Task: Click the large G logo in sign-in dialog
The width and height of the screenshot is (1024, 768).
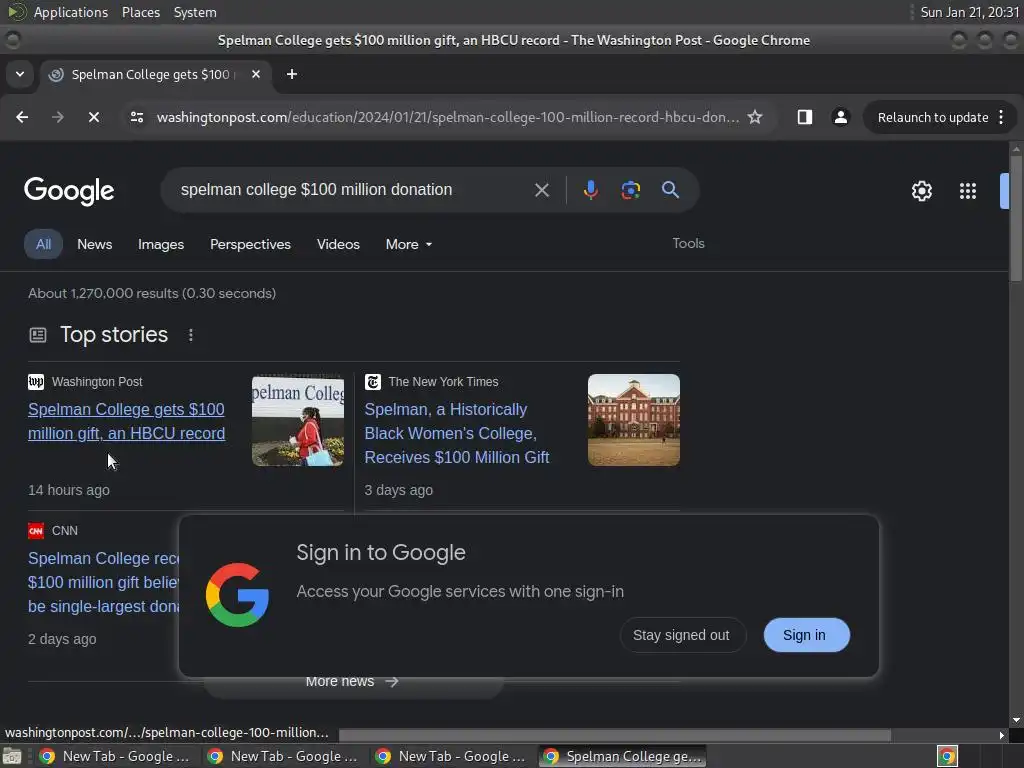Action: [237, 595]
